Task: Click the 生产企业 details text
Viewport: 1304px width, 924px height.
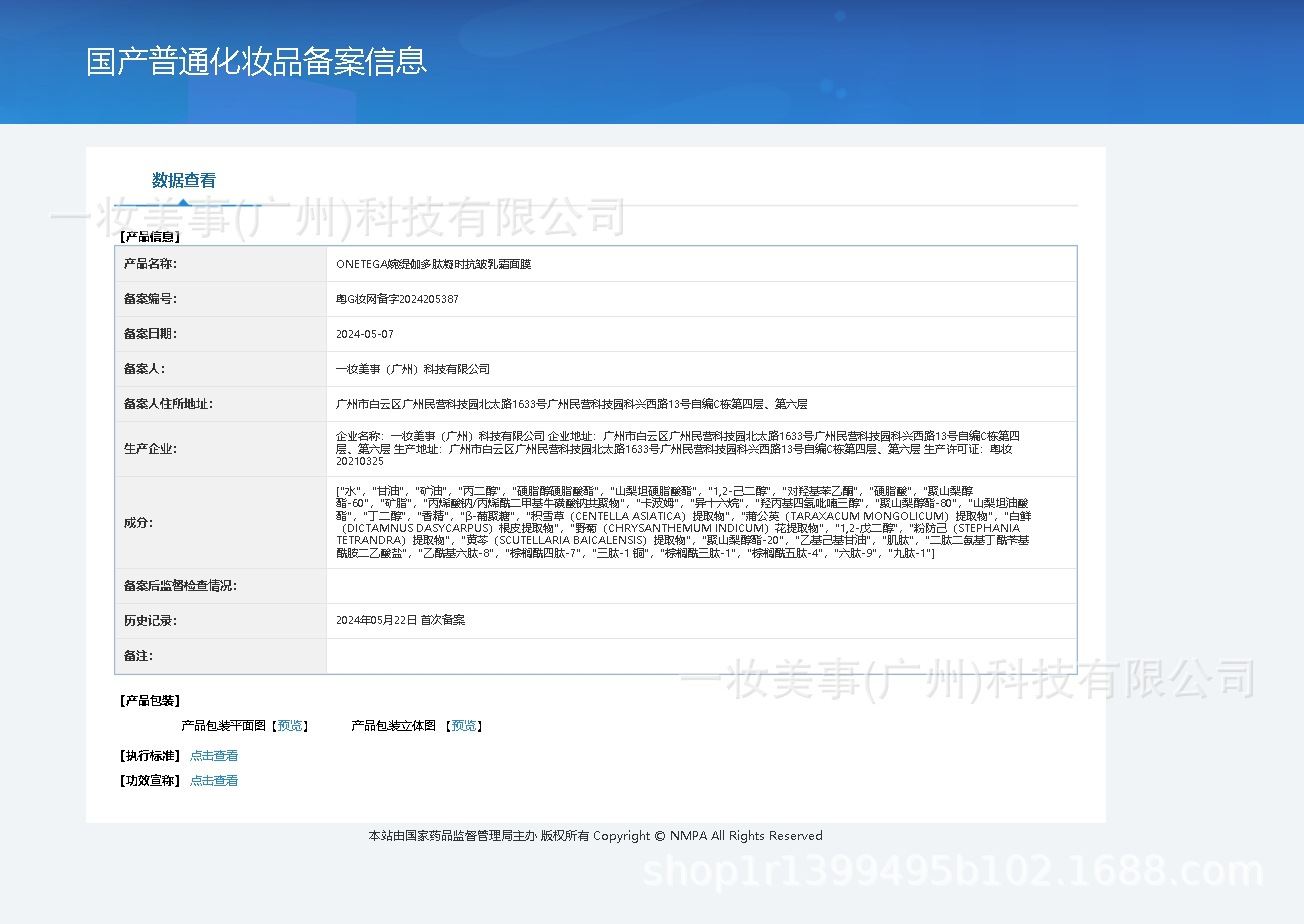Action: coord(678,449)
